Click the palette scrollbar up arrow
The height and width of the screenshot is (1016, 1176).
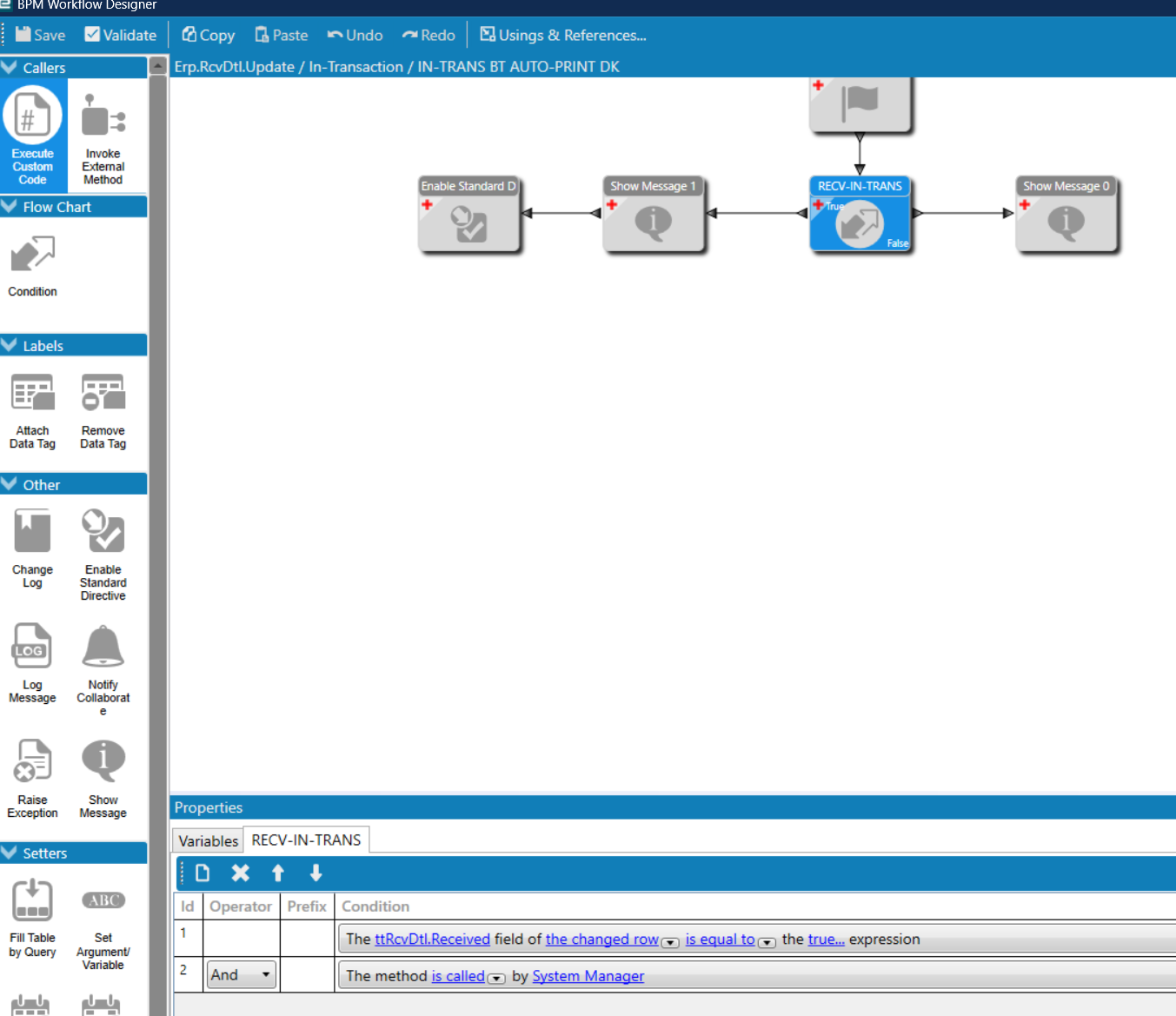coord(157,66)
